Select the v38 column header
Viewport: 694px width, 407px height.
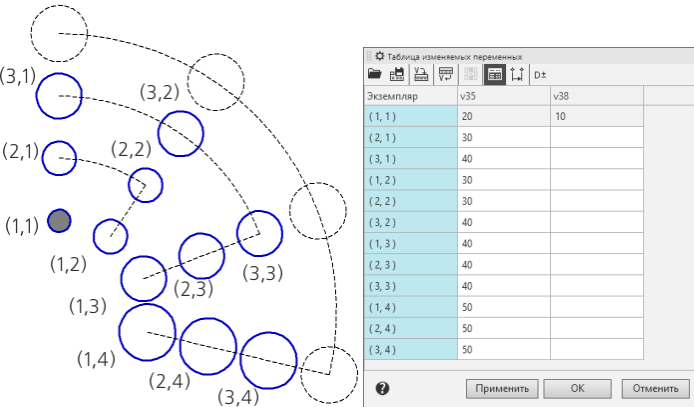pyautogui.click(x=596, y=97)
